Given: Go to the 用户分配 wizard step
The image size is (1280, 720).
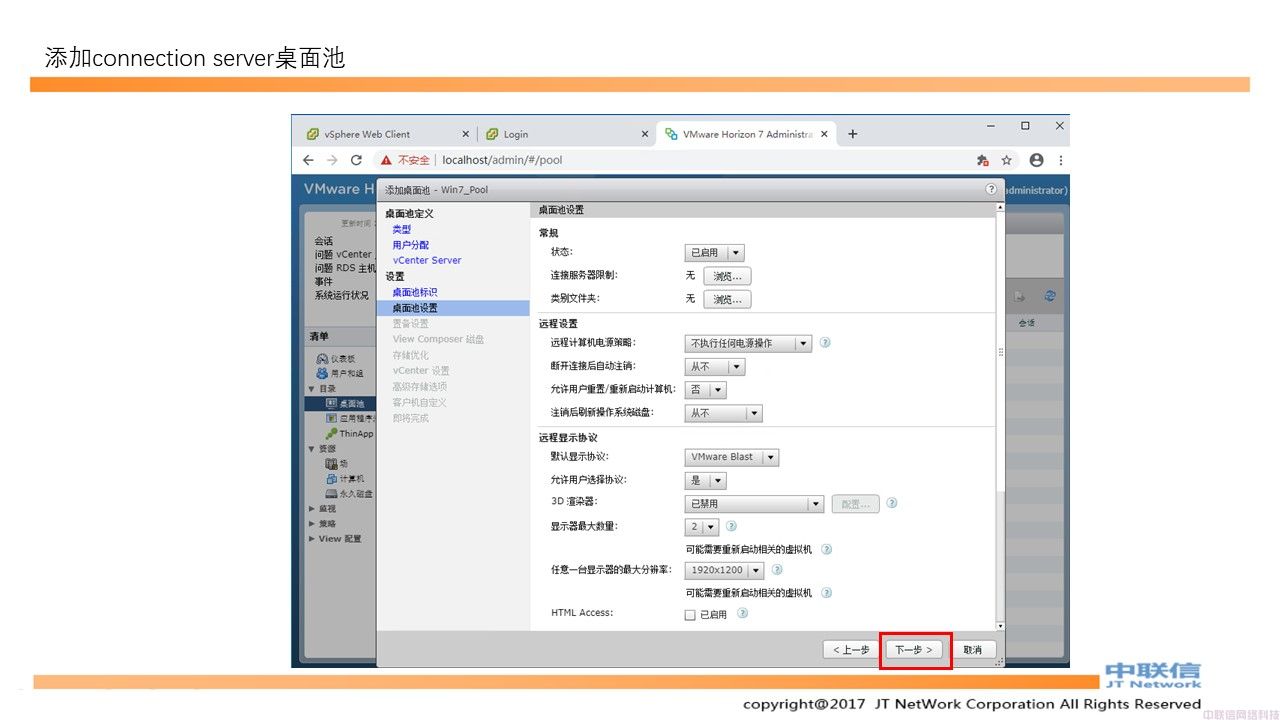Looking at the screenshot, I should pyautogui.click(x=410, y=245).
